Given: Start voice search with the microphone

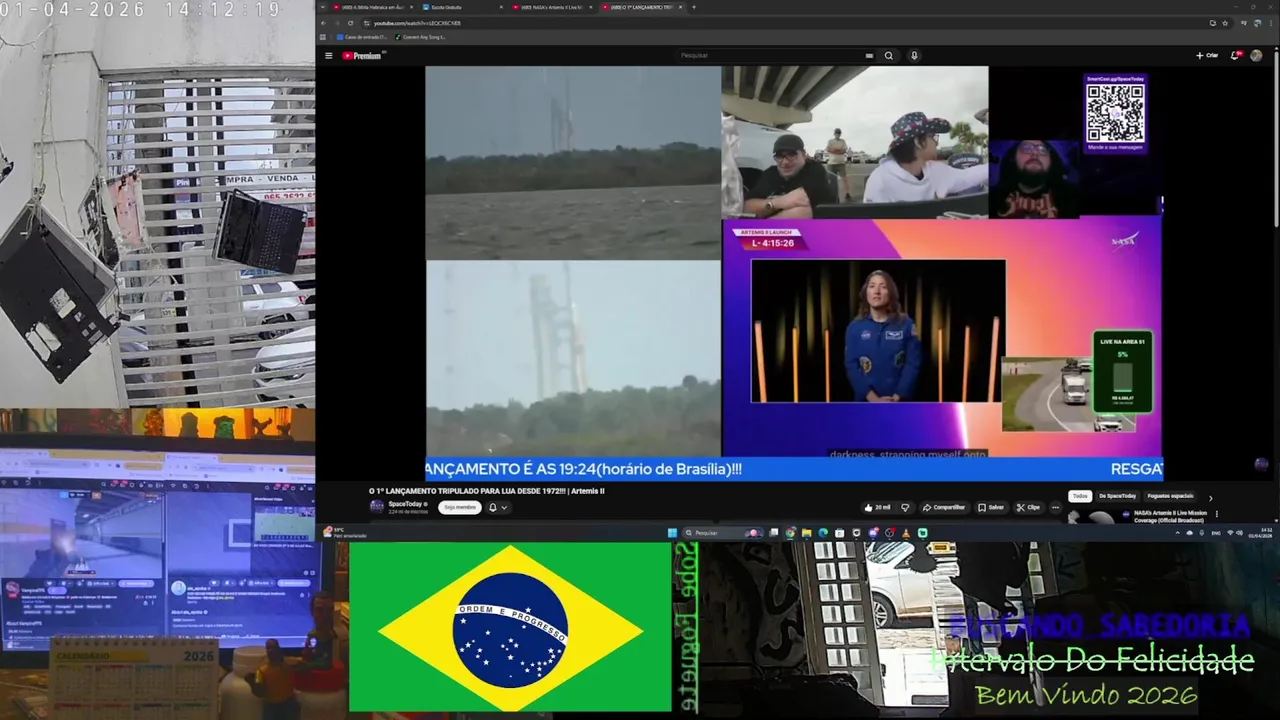Looking at the screenshot, I should pos(914,56).
